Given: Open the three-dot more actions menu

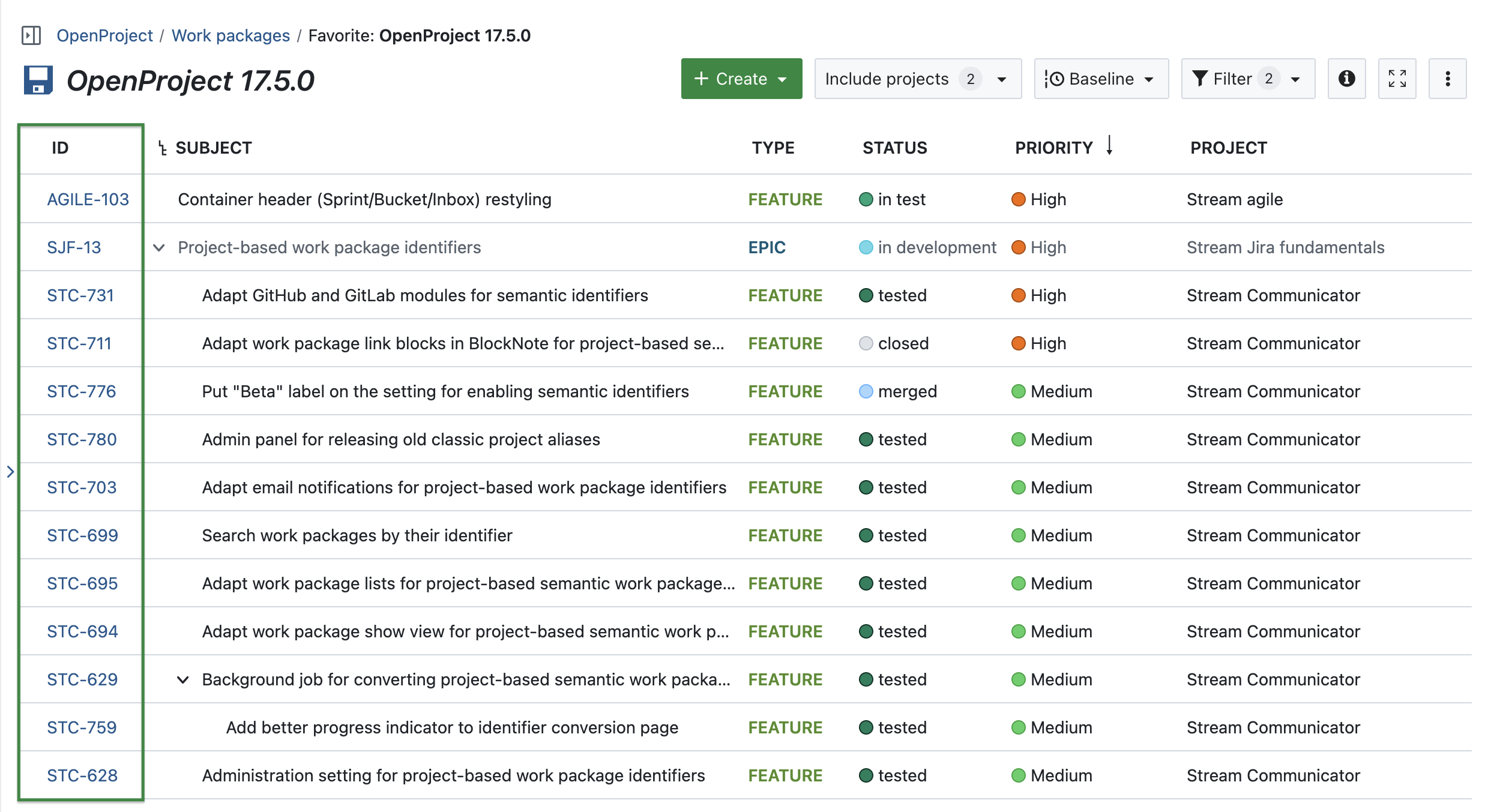Looking at the screenshot, I should (1447, 79).
